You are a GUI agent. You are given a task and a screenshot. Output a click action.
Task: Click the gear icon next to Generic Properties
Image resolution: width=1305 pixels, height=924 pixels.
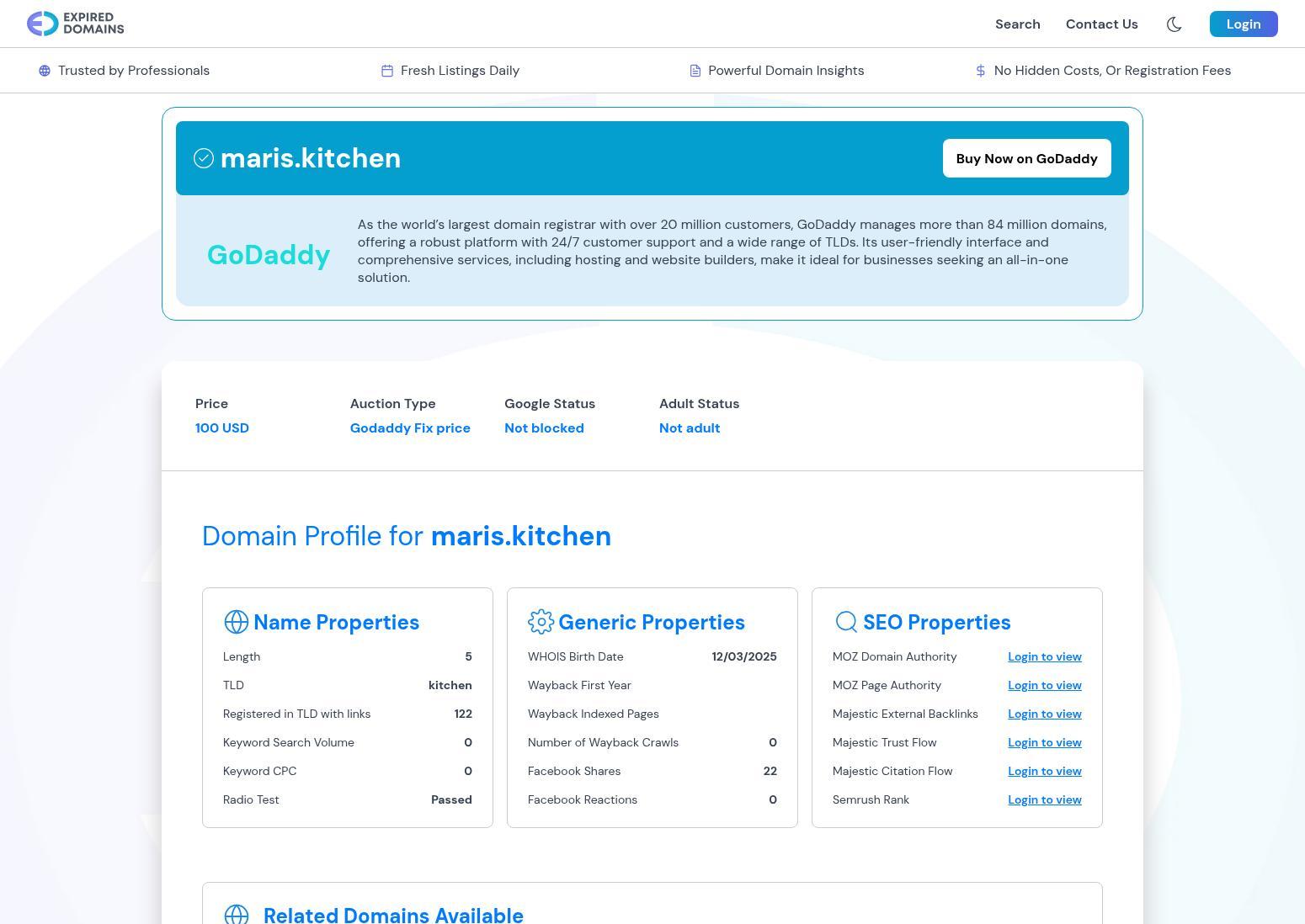pyautogui.click(x=541, y=622)
